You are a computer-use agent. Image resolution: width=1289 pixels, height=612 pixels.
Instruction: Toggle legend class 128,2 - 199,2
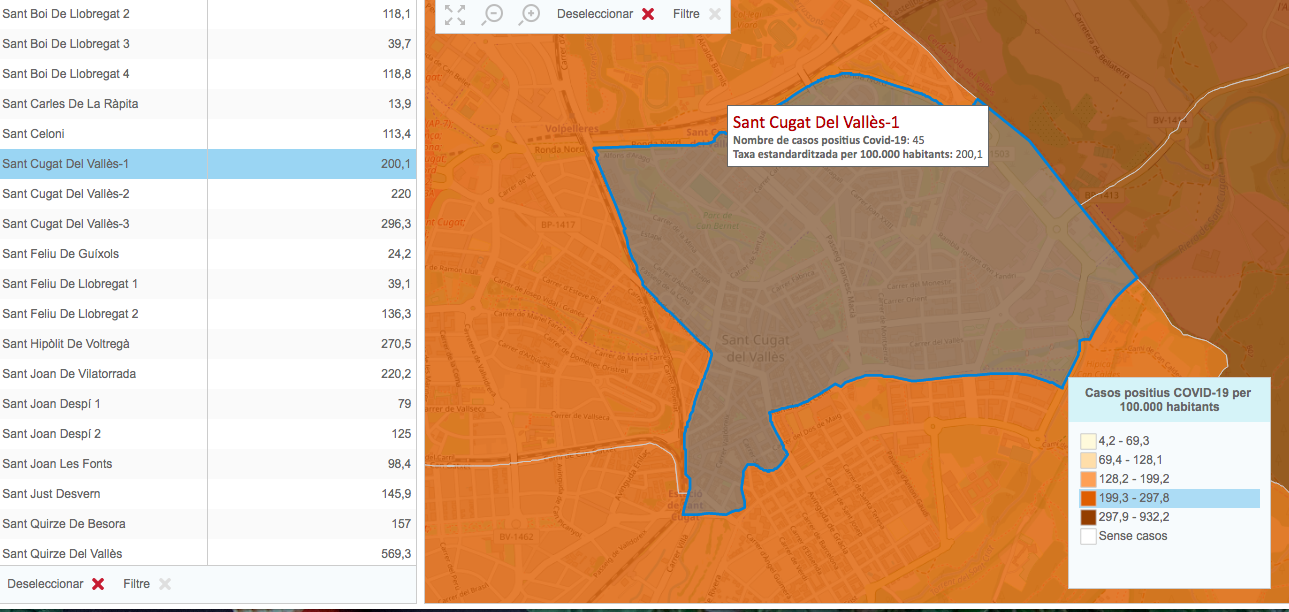pyautogui.click(x=1088, y=479)
